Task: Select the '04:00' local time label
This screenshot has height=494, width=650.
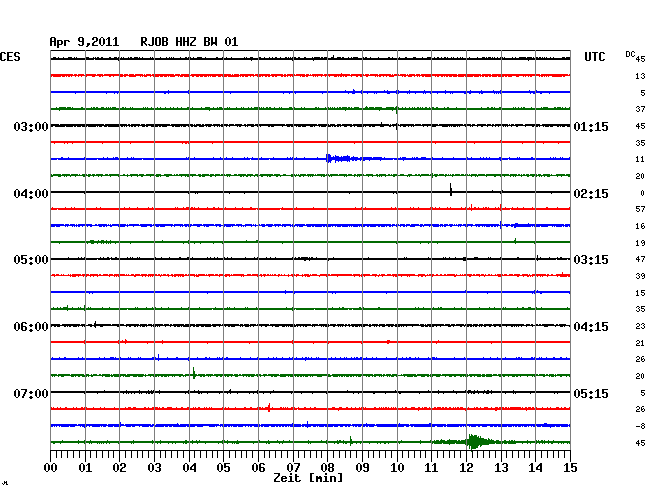Action: (31, 194)
